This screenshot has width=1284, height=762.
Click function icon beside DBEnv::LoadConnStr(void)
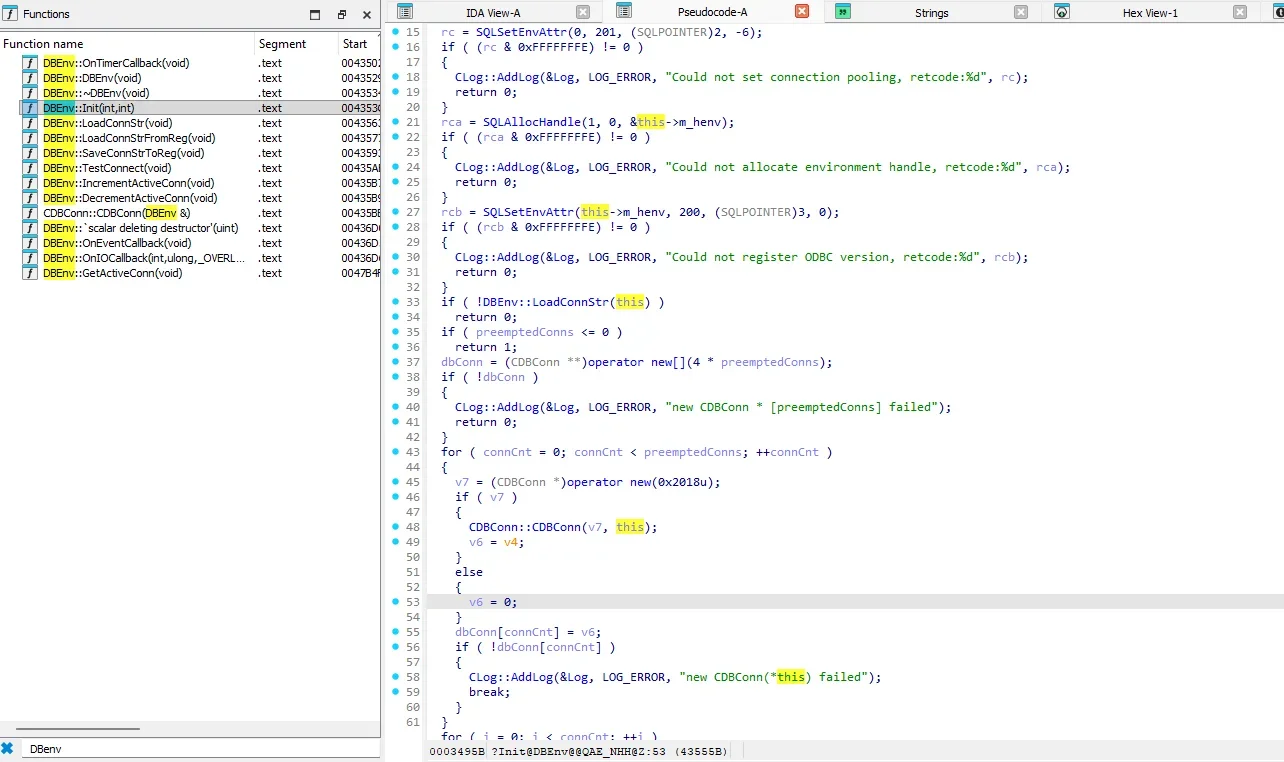31,123
